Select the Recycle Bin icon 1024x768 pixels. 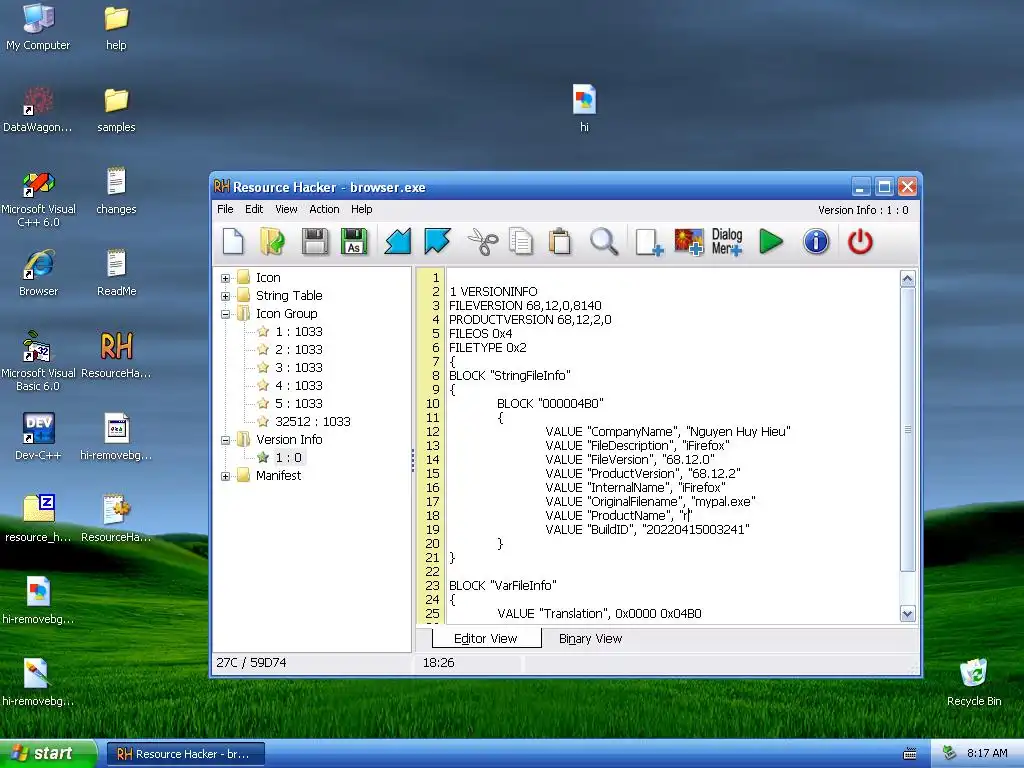974,682
